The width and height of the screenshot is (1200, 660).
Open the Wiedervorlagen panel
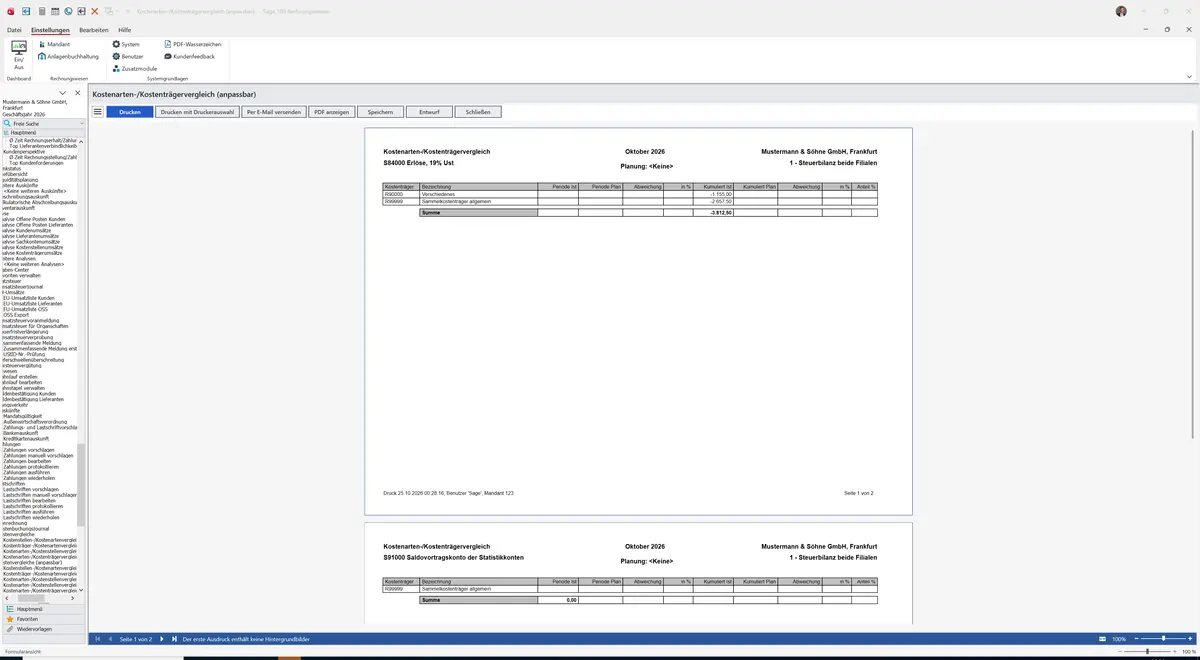pos(42,629)
